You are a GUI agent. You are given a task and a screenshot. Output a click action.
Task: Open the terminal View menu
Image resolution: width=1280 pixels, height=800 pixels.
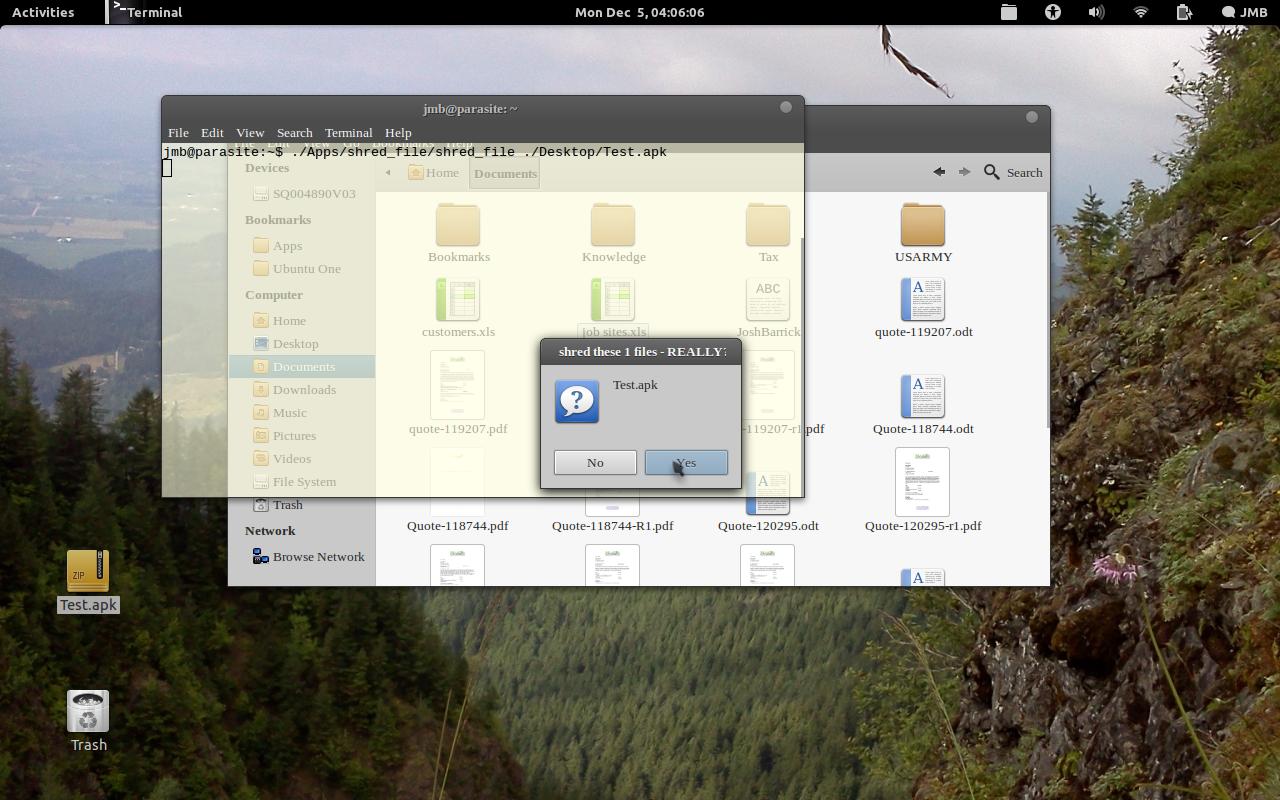250,132
